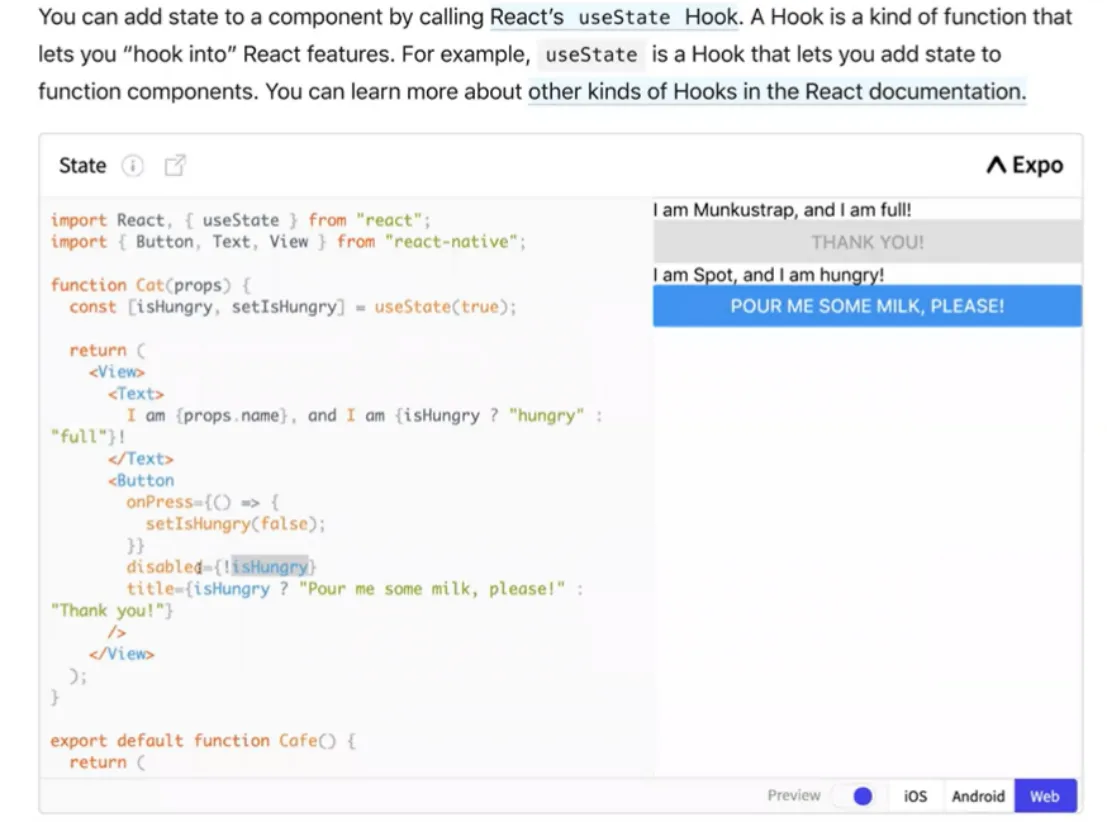The image size is (1108, 823).
Task: Click the {props.name} expression in code
Action: 232,415
